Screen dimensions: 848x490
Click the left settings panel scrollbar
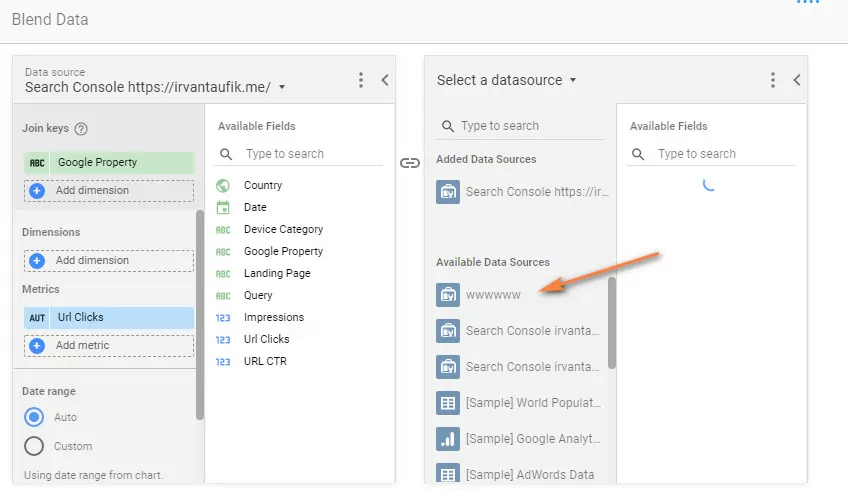pos(200,315)
